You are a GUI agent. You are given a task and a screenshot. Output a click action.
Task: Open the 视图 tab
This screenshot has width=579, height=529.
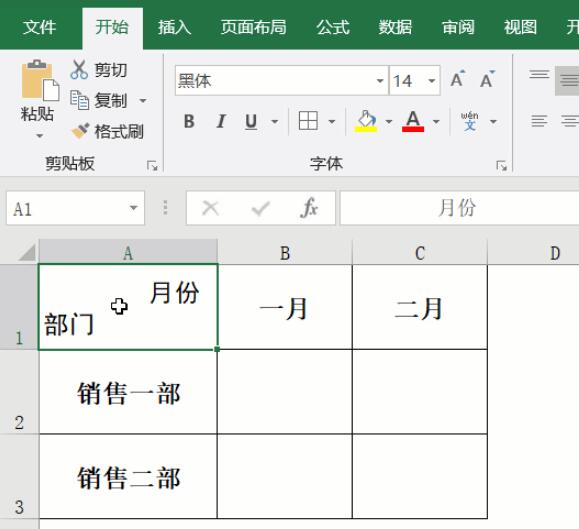[x=521, y=27]
